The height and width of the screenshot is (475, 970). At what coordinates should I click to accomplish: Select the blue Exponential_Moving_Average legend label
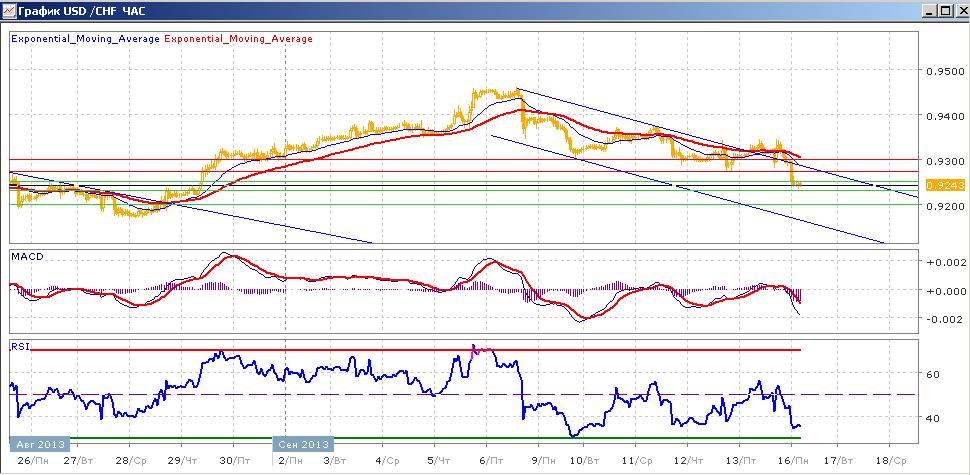coord(86,38)
